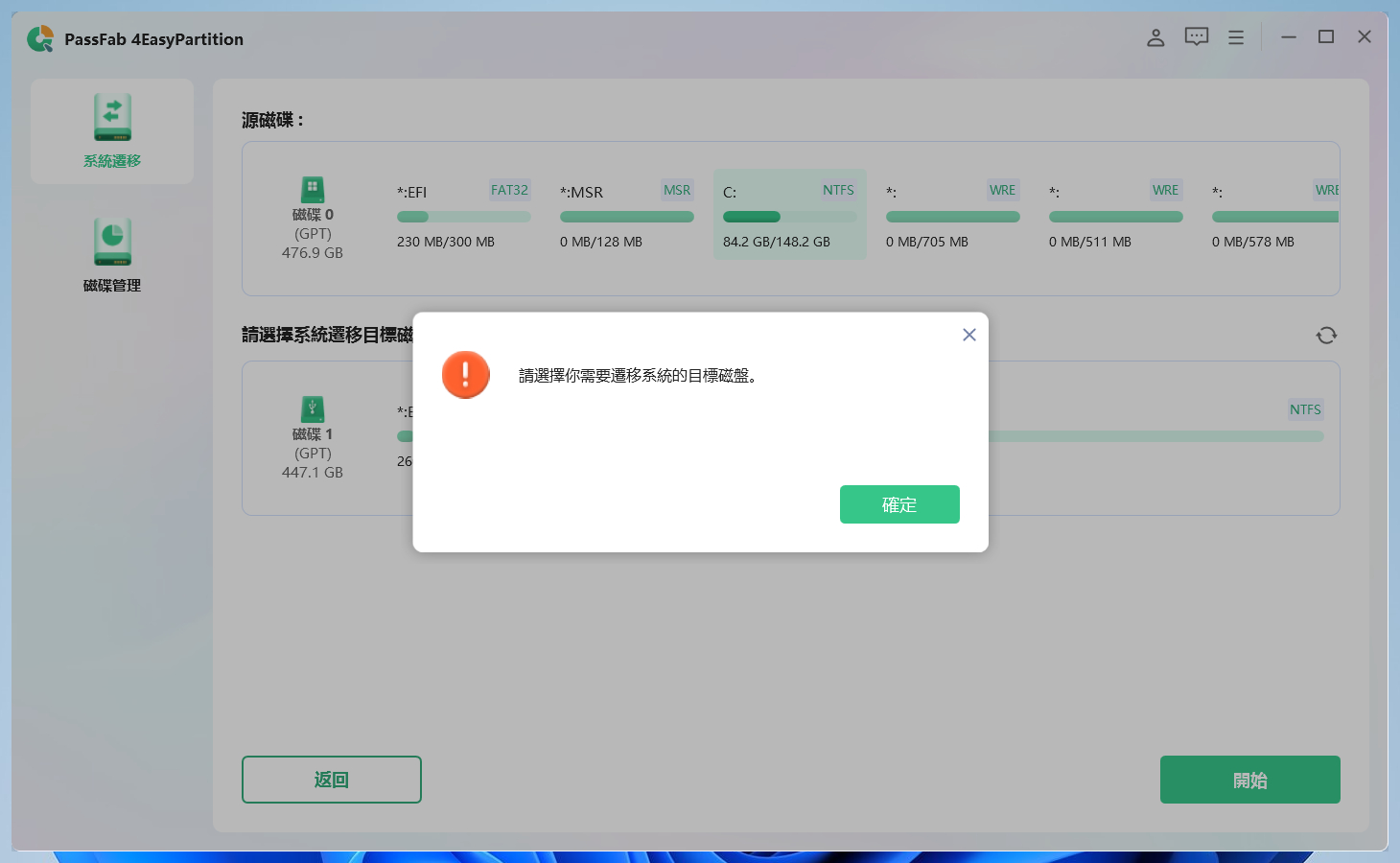This screenshot has height=863, width=1400.
Task: Open the user account icon
Action: (1155, 37)
